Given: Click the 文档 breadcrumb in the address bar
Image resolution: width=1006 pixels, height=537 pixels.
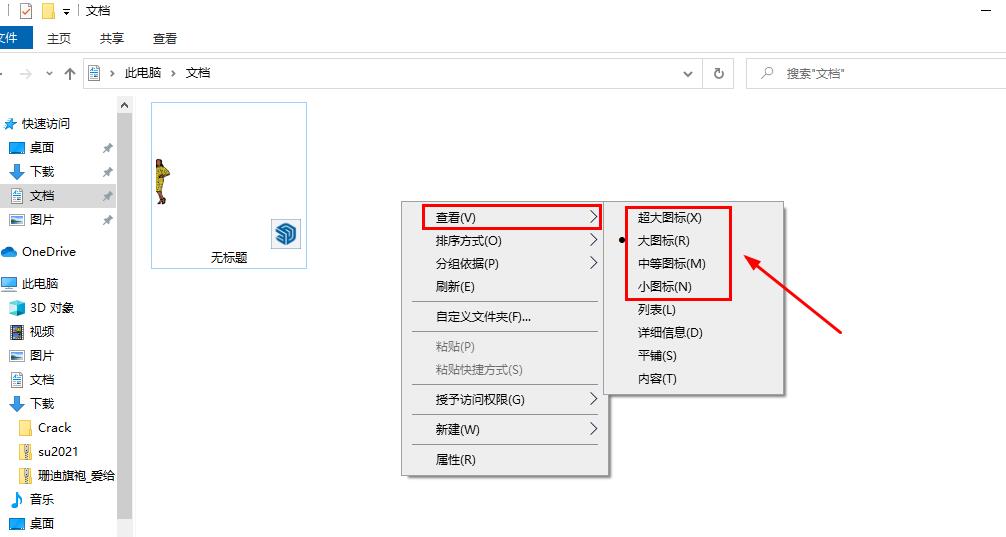Looking at the screenshot, I should (198, 73).
